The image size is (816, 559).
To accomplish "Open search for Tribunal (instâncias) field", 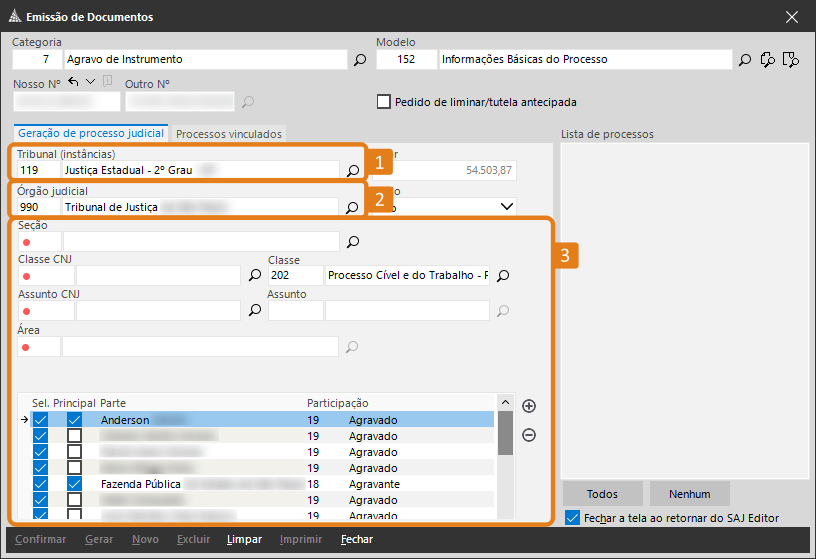I will [x=352, y=171].
